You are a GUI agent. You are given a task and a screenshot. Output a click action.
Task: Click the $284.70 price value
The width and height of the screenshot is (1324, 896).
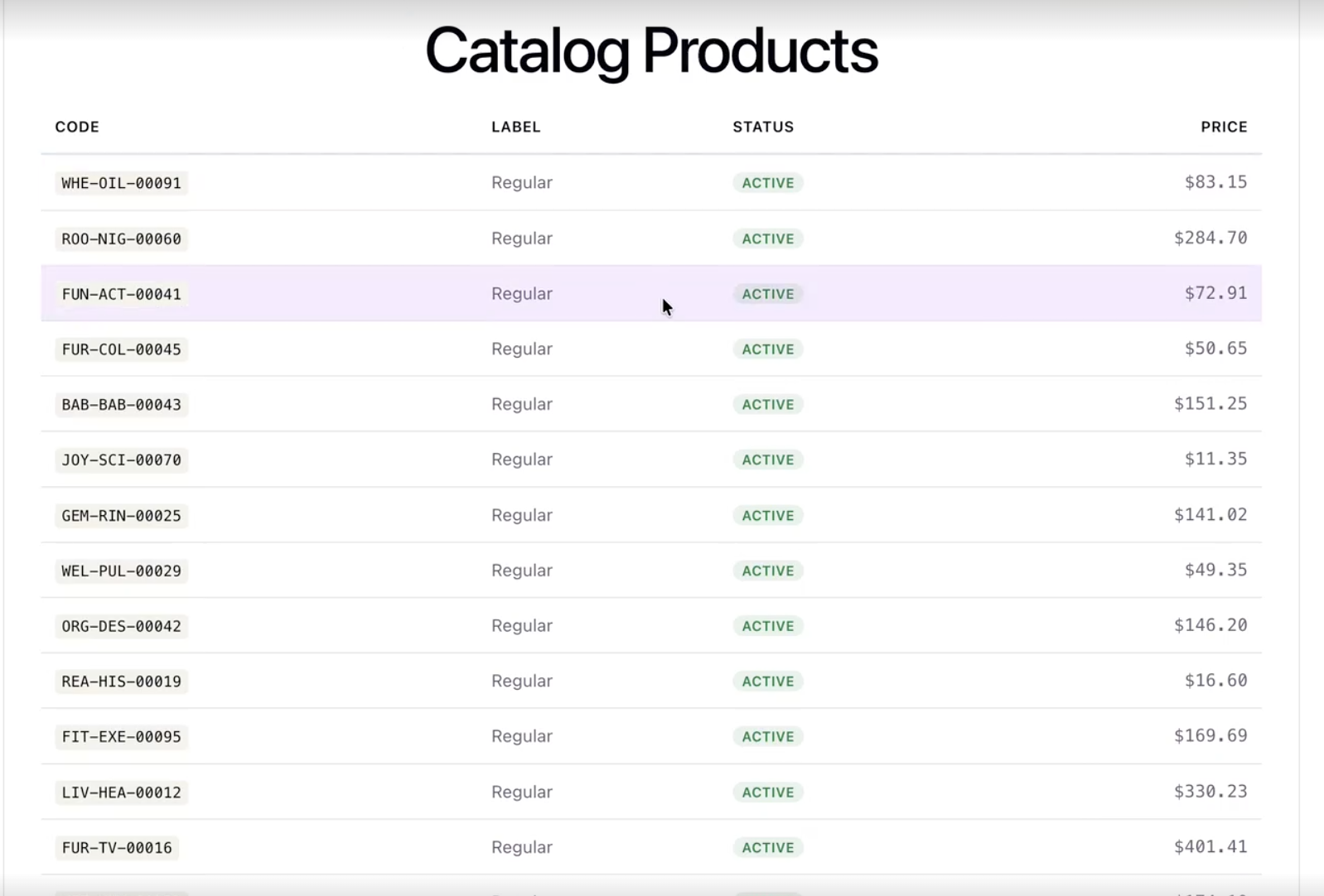(x=1210, y=238)
